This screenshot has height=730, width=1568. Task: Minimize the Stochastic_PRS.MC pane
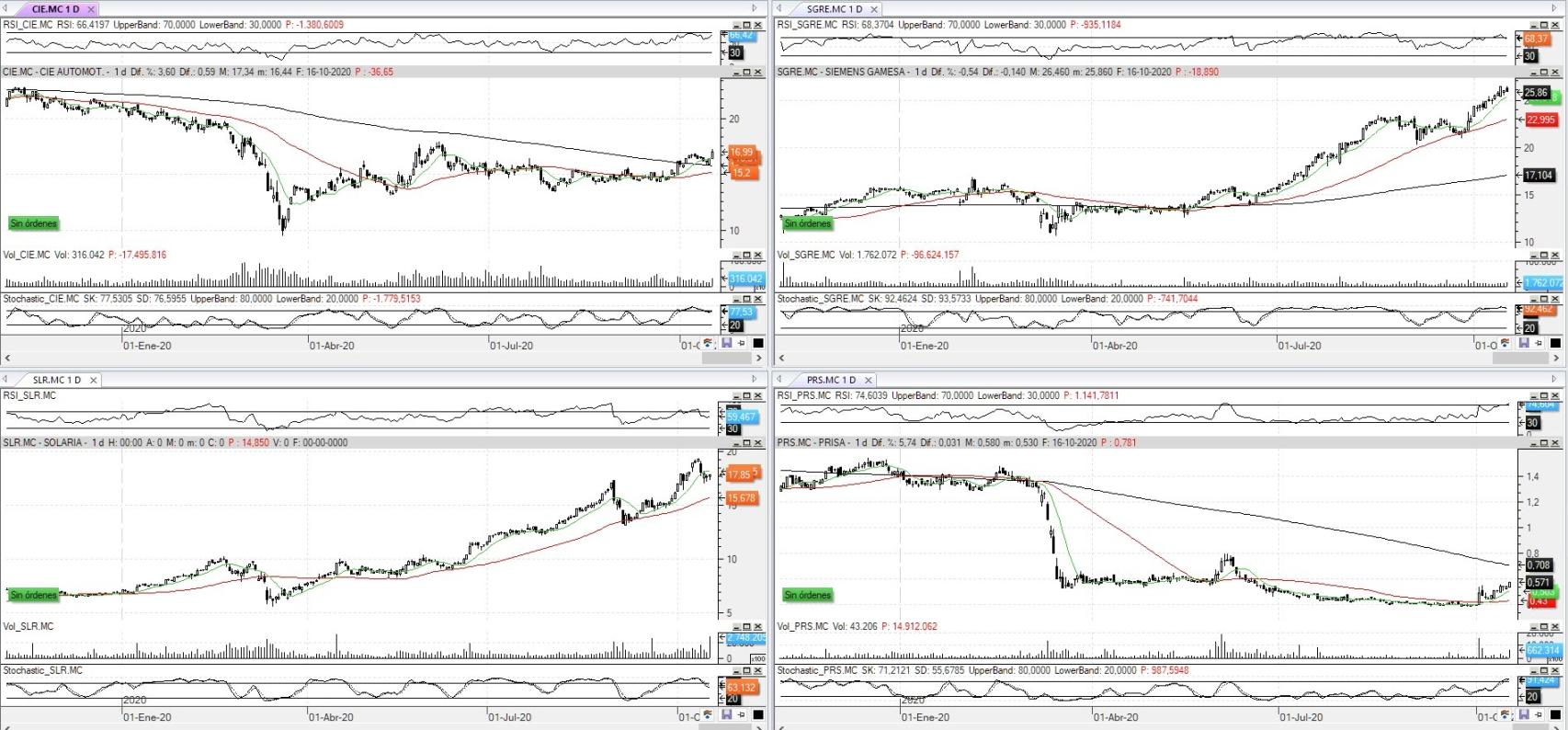1533,670
